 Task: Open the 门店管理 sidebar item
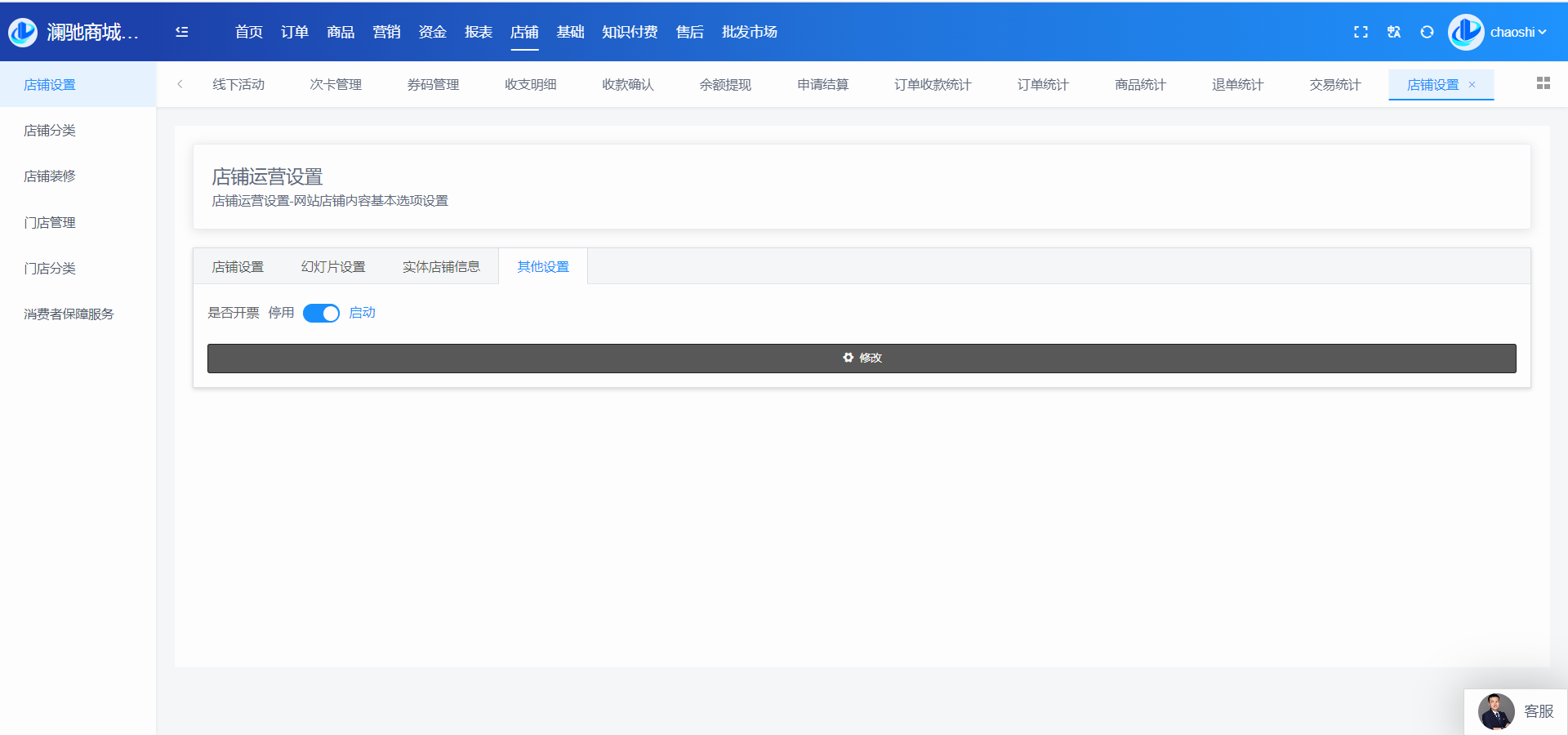pos(50,222)
